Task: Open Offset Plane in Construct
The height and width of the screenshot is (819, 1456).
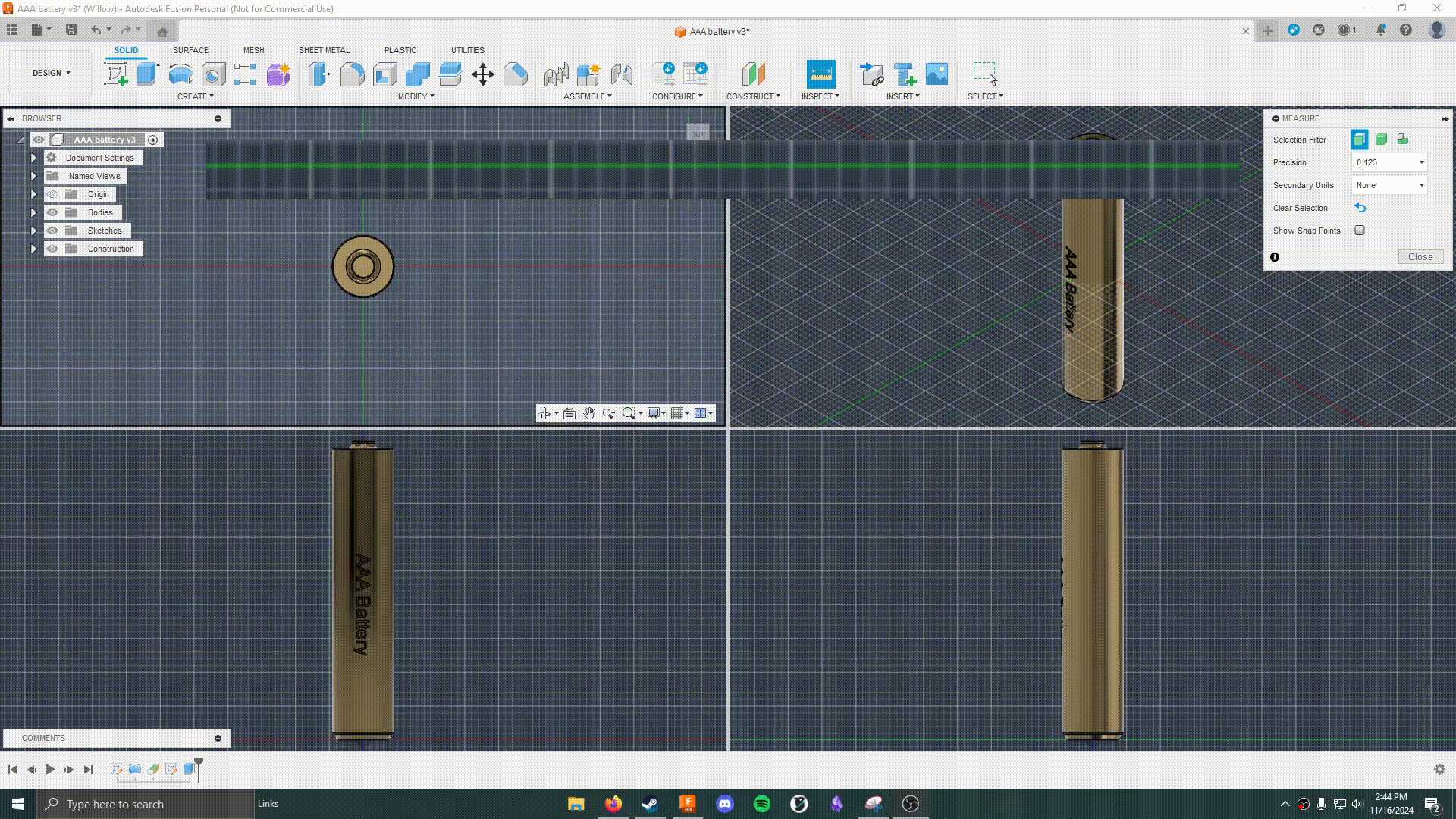Action: (753, 74)
